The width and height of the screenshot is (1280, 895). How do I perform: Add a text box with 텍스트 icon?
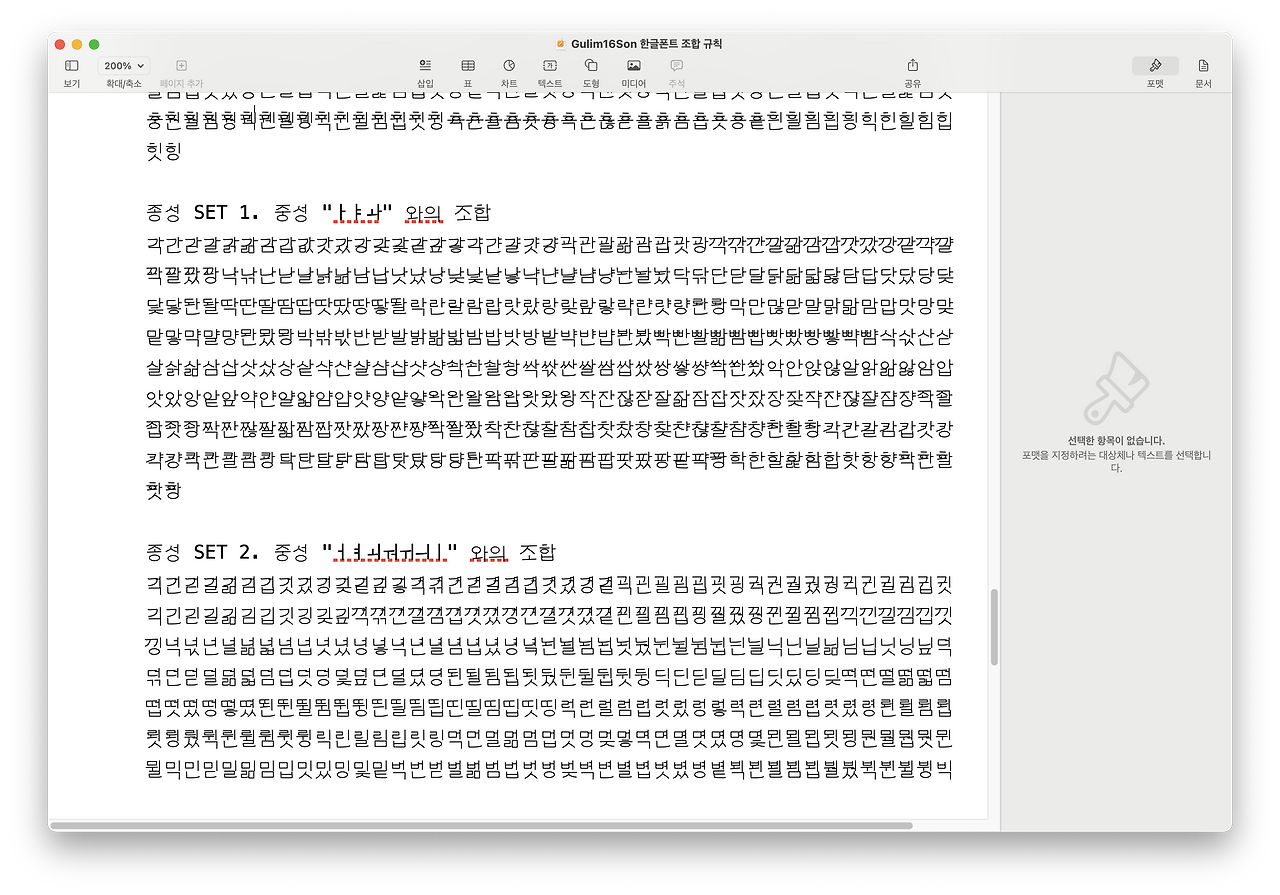[550, 66]
